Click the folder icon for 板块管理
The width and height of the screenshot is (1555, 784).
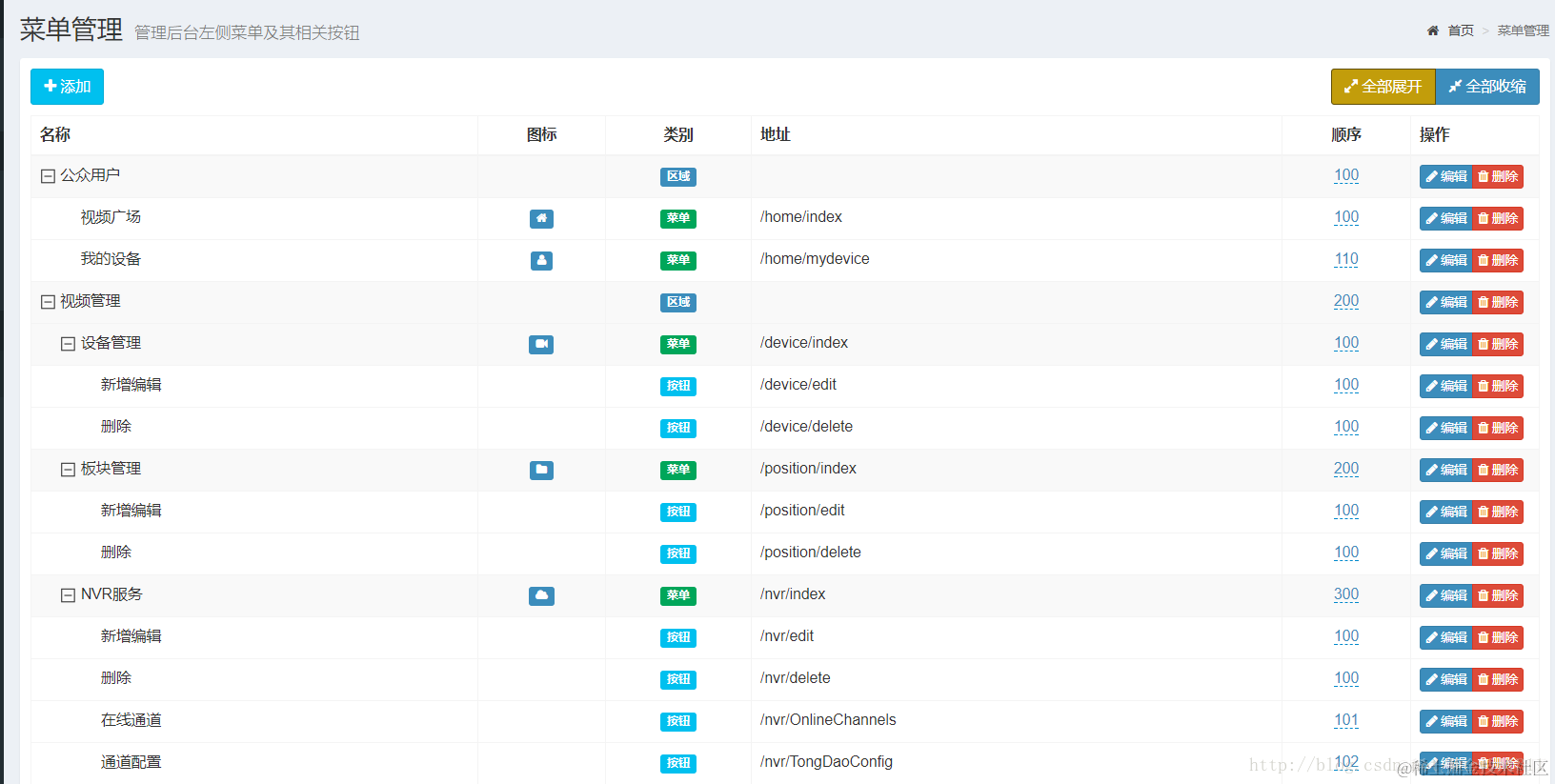541,470
